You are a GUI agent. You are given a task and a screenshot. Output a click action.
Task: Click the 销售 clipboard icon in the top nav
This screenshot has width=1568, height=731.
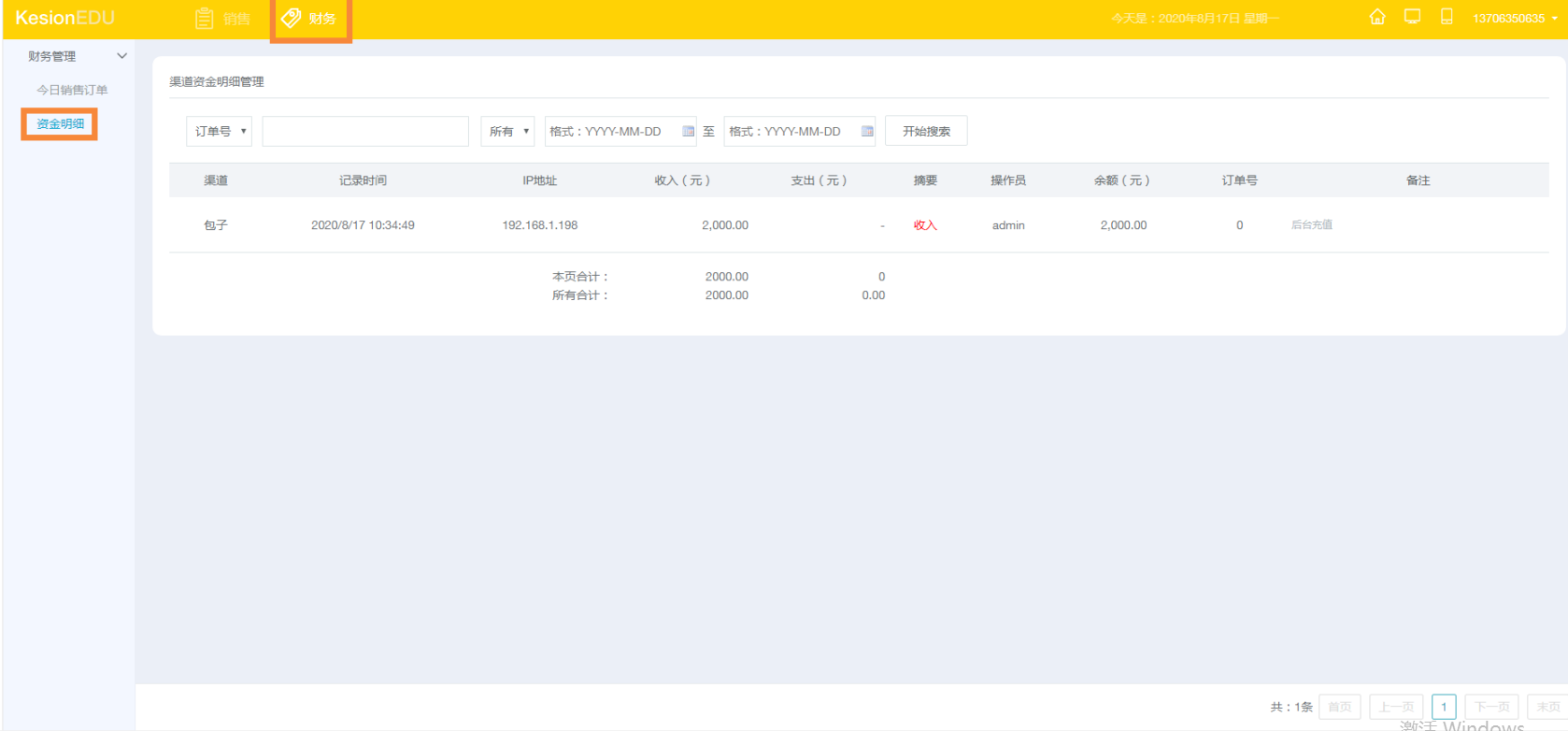[204, 19]
